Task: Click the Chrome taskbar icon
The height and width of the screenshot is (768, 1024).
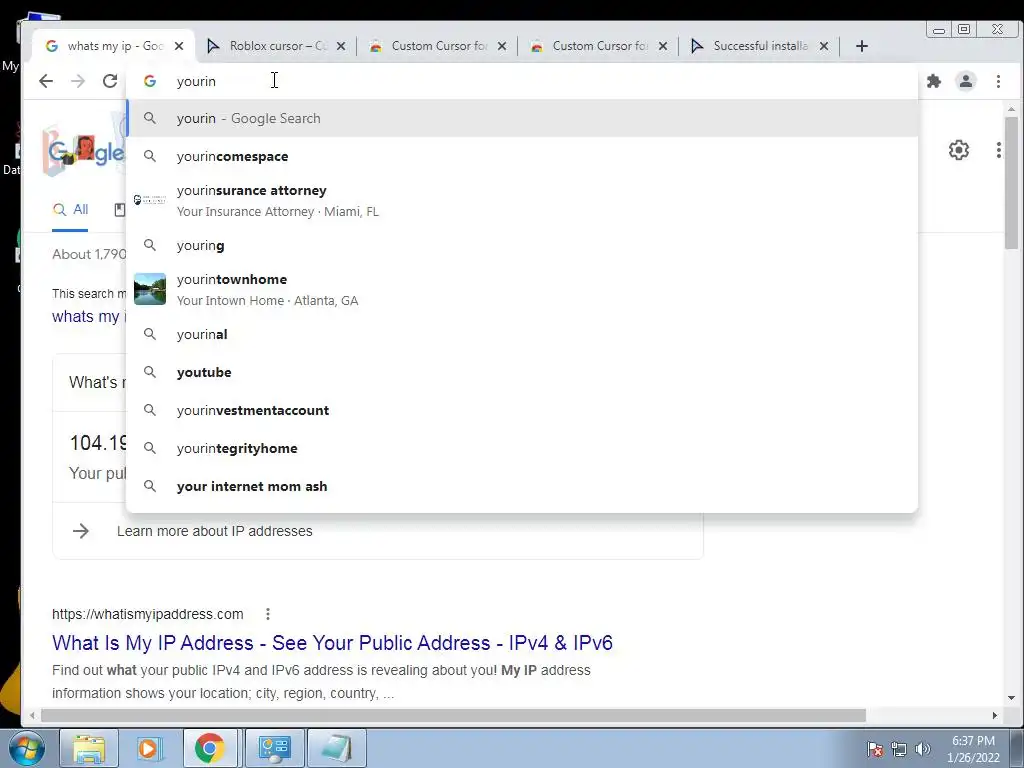Action: pos(209,748)
